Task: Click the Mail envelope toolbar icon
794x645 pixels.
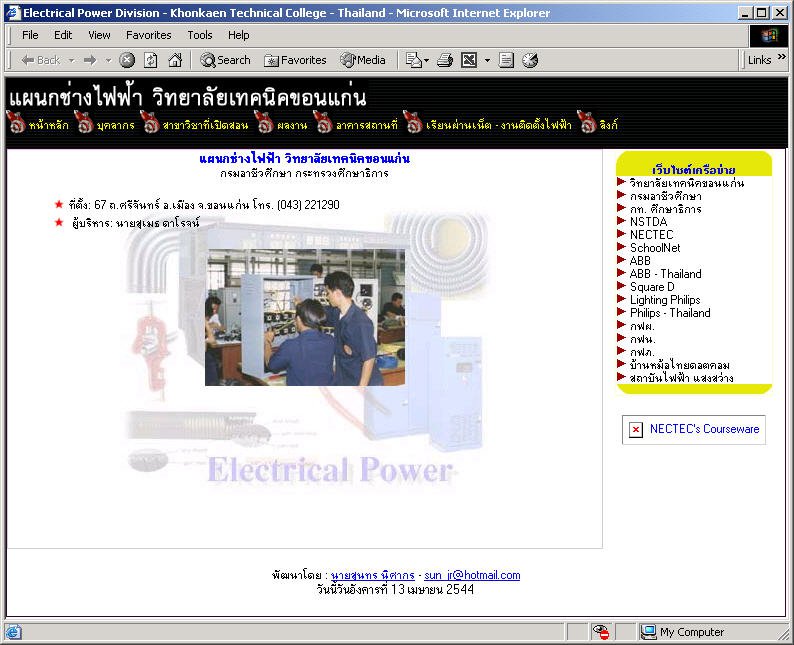Action: (413, 60)
